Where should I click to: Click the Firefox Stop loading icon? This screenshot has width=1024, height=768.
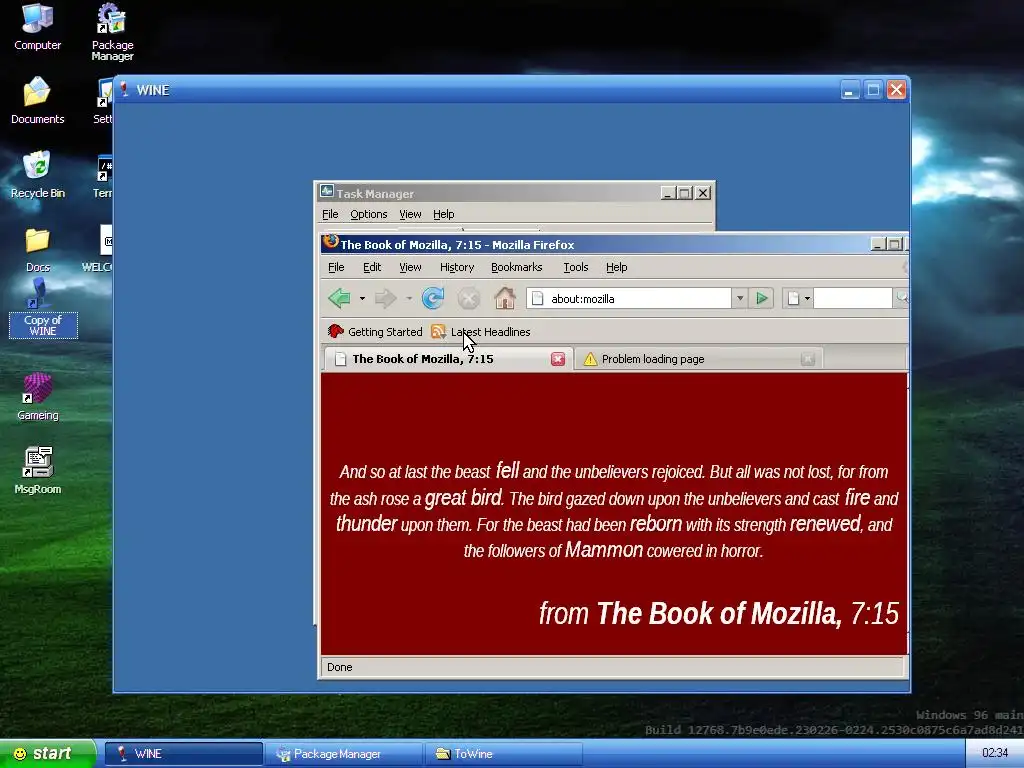coord(468,298)
